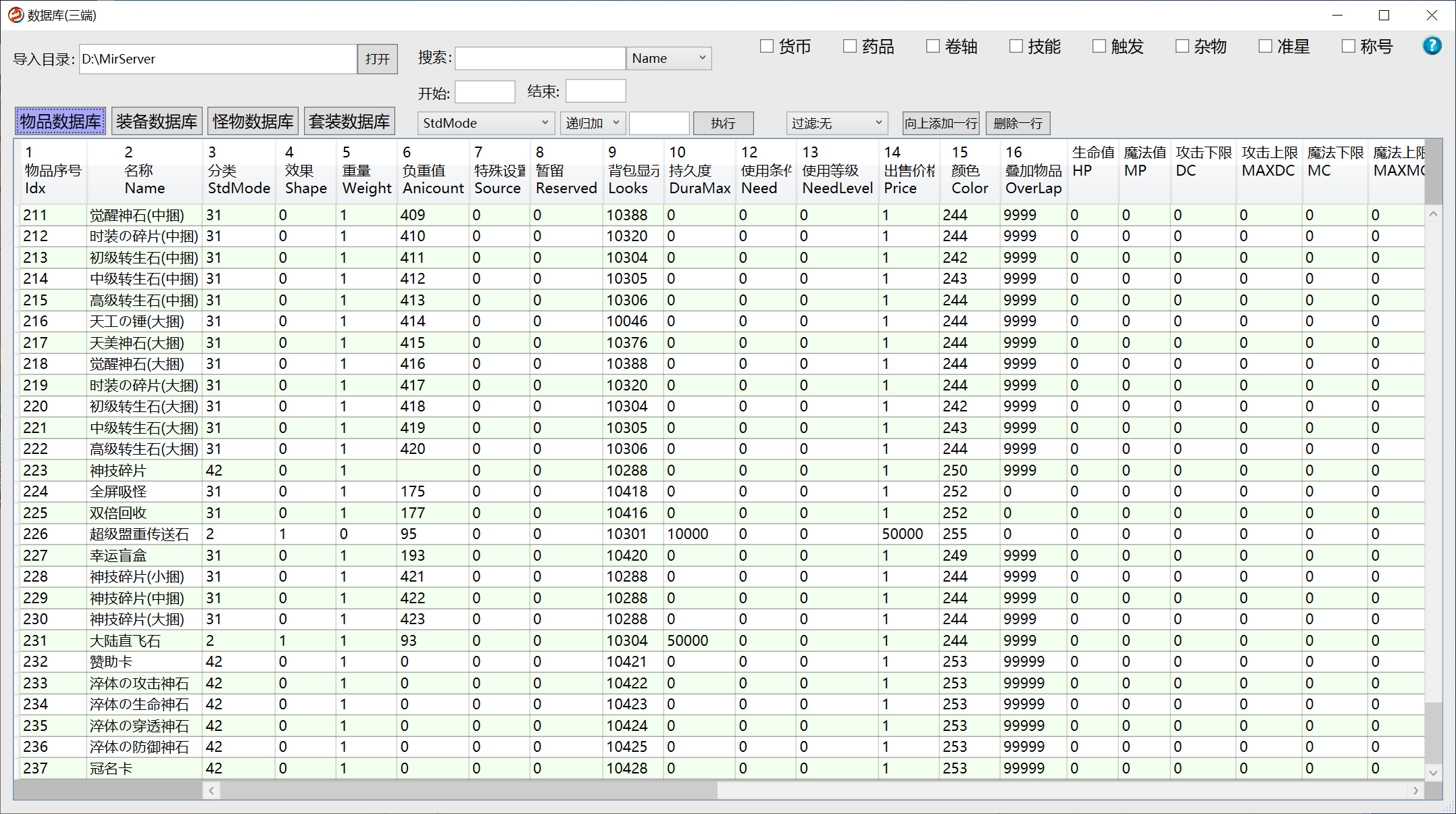Tick the 药品 checkbox

(x=850, y=46)
